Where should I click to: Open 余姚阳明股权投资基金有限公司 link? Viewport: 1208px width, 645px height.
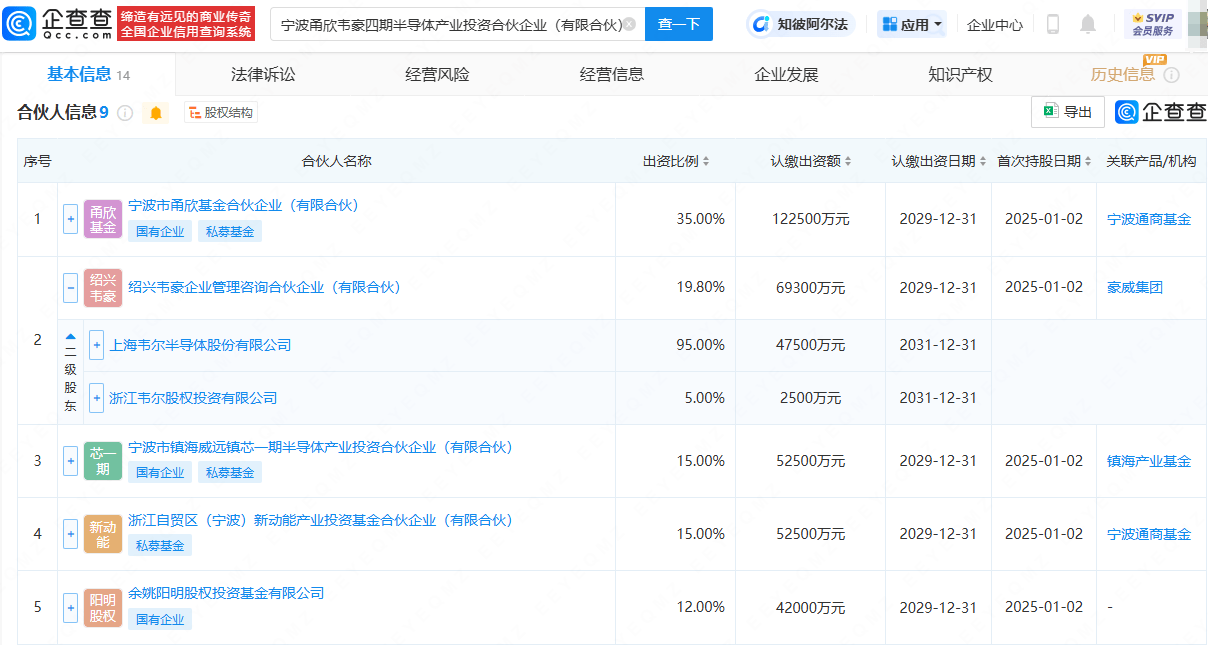[x=226, y=593]
